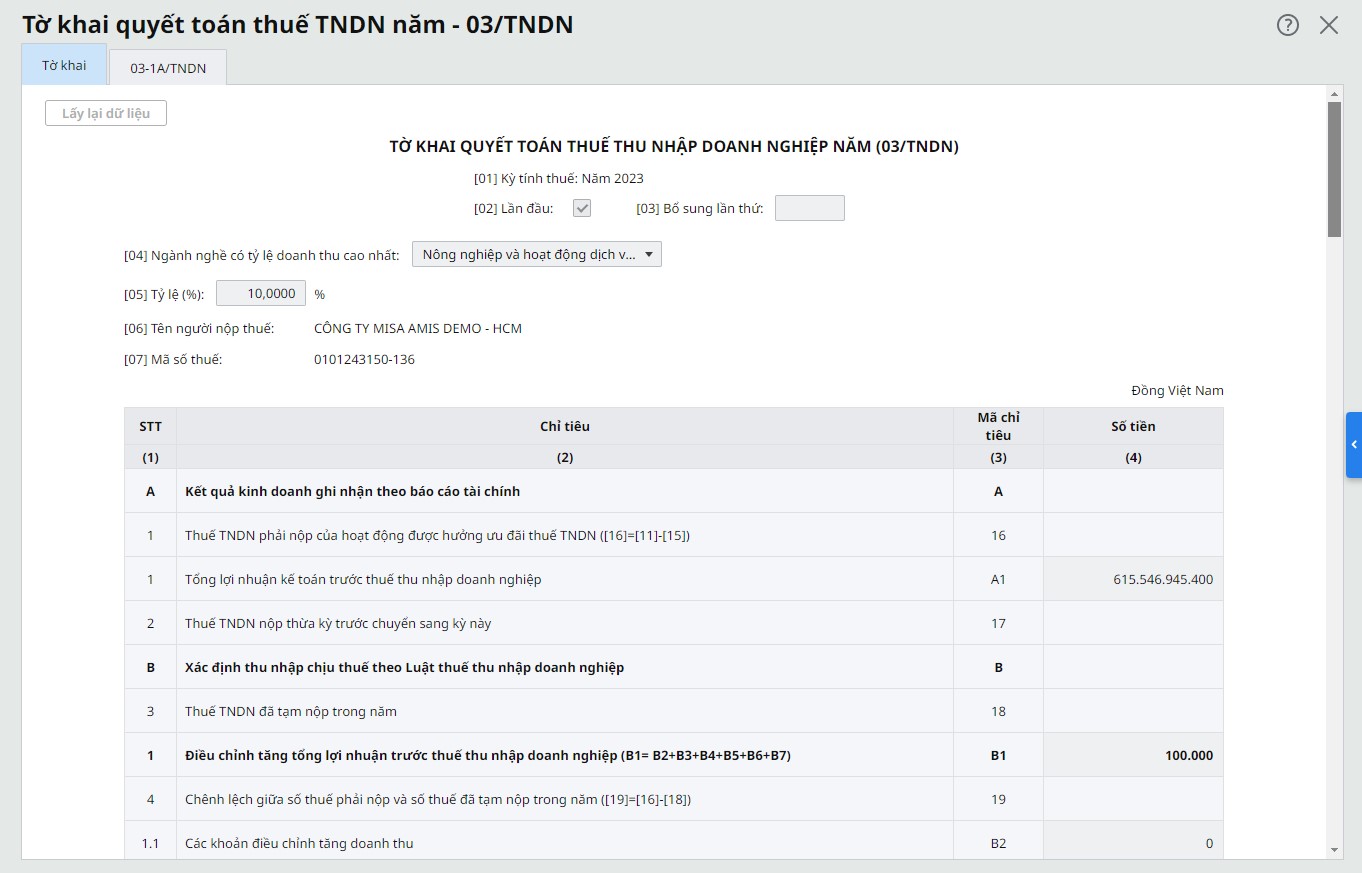This screenshot has width=1362, height=873.
Task: Click company name CÔNG TY MISA AMIS DEMO - HCM
Action: tap(418, 328)
